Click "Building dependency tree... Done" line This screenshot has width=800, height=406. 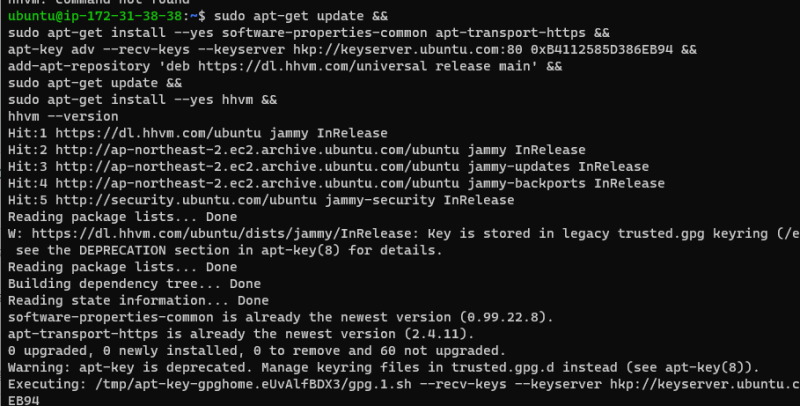(133, 283)
